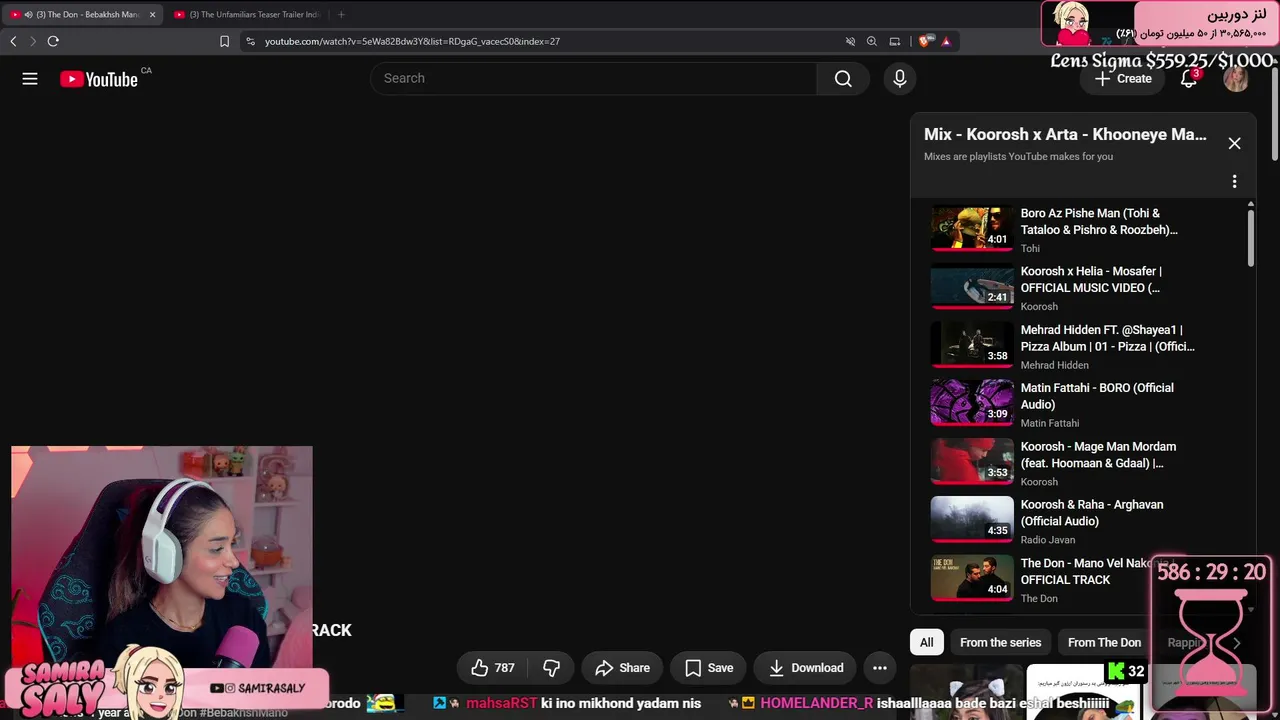This screenshot has width=1280, height=720.
Task: Click the Brave Rewards triangle icon
Action: [x=946, y=41]
